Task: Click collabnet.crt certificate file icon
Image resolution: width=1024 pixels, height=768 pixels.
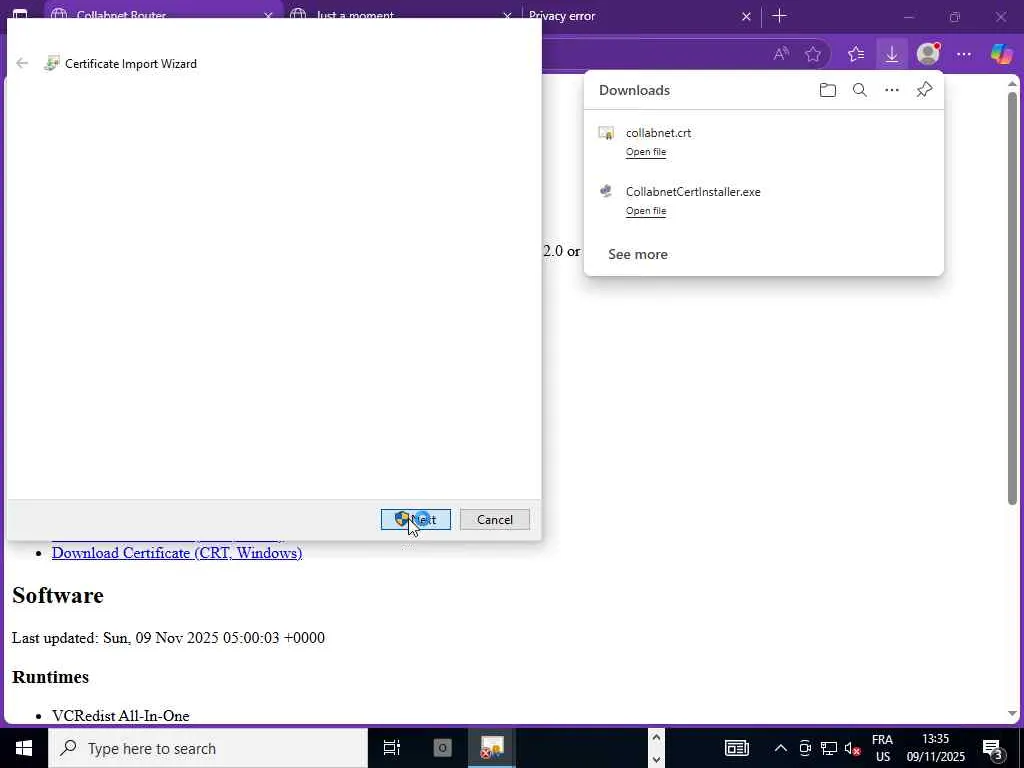Action: (606, 133)
